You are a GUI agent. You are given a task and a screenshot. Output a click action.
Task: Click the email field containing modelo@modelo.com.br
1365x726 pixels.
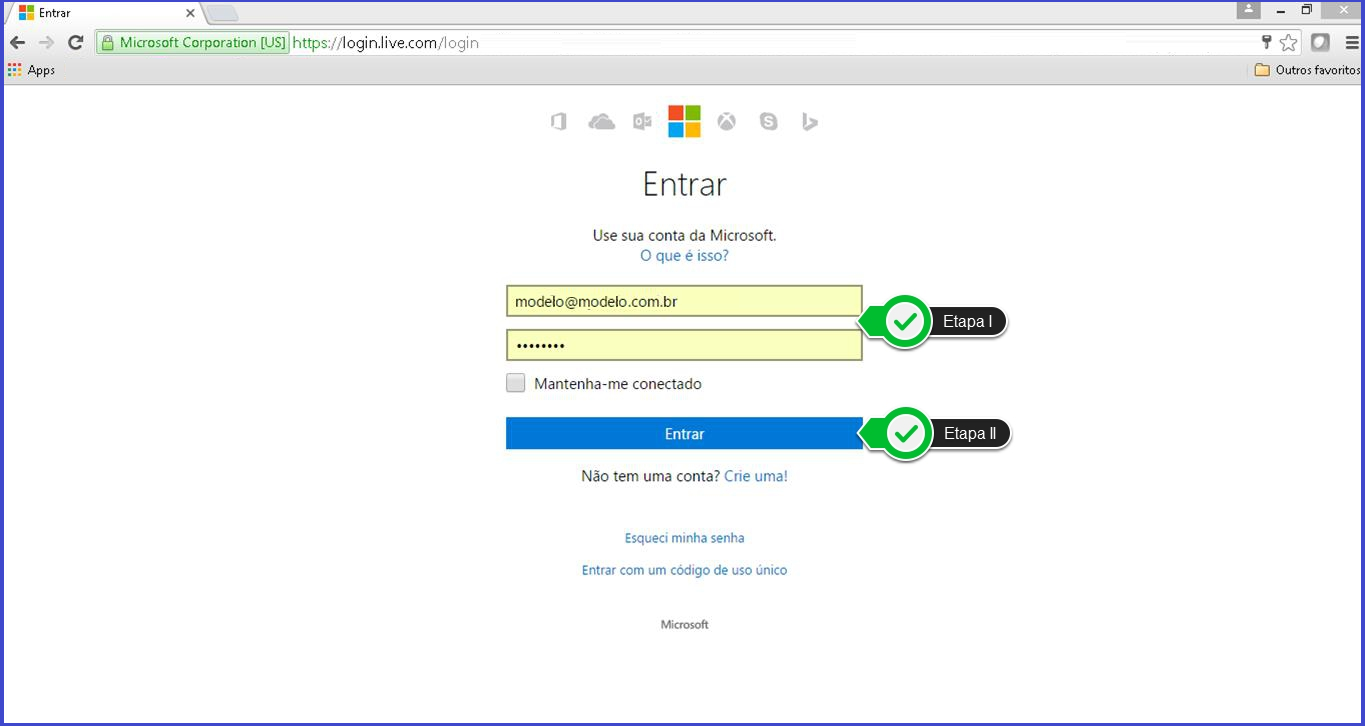[684, 301]
